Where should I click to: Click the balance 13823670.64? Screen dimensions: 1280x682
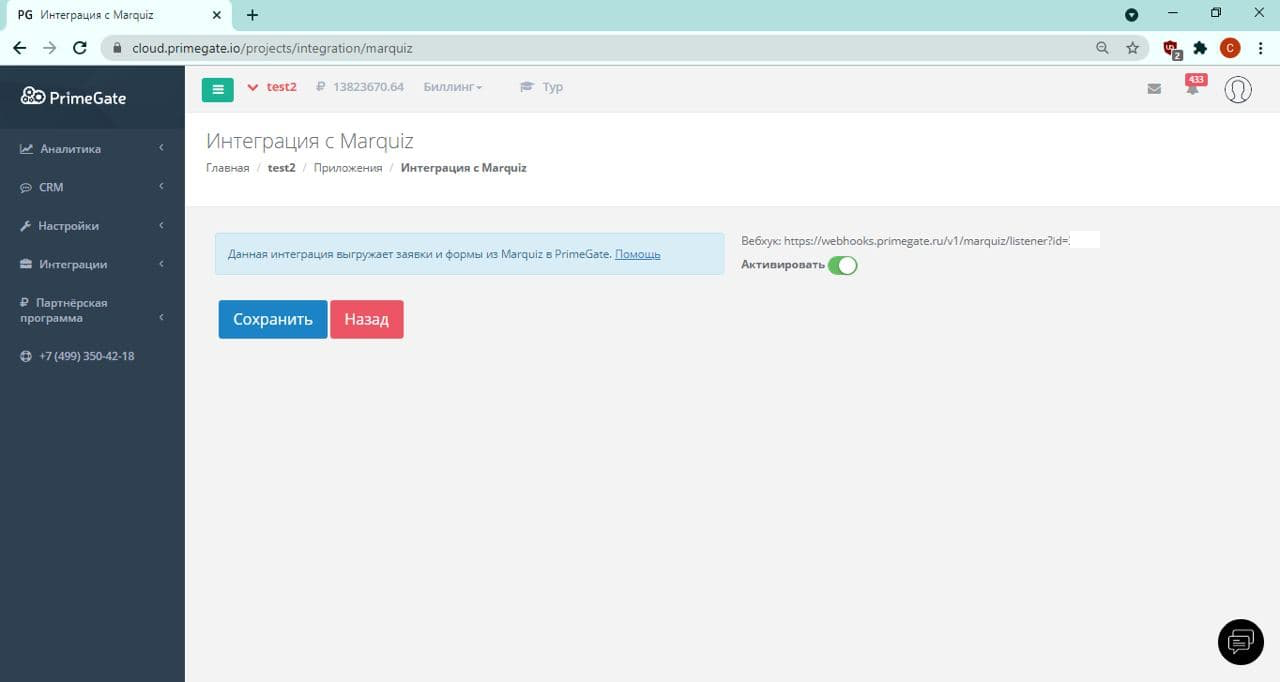click(360, 87)
